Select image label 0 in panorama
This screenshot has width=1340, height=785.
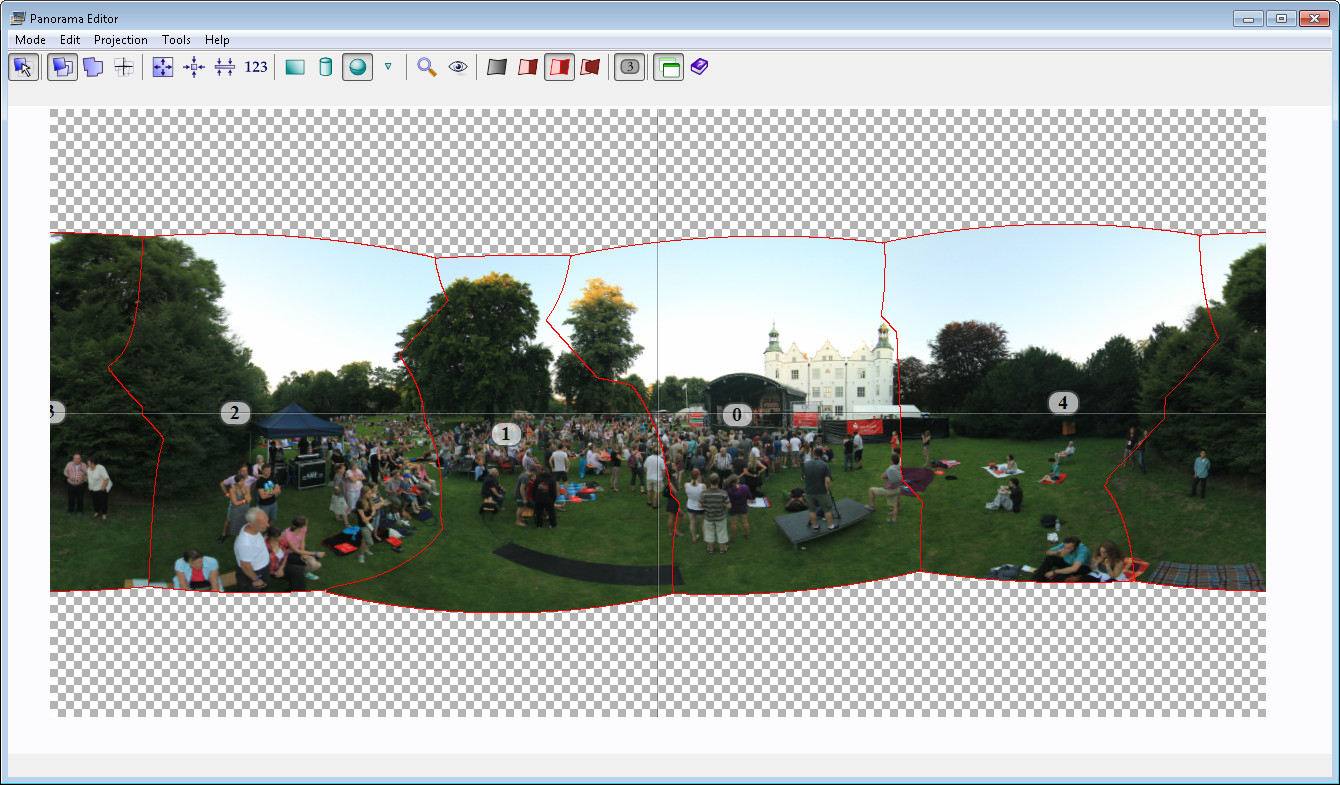pyautogui.click(x=737, y=415)
